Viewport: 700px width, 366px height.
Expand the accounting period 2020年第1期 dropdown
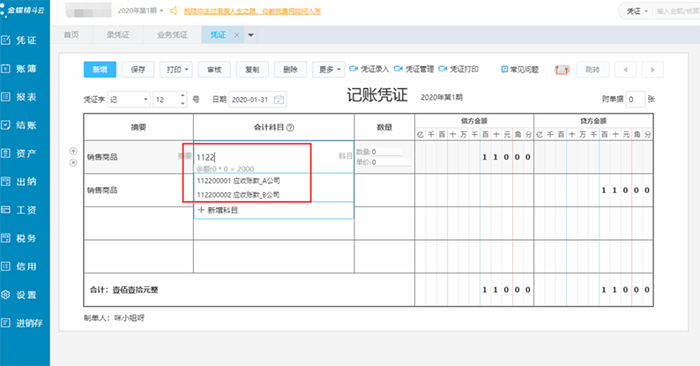[140, 11]
